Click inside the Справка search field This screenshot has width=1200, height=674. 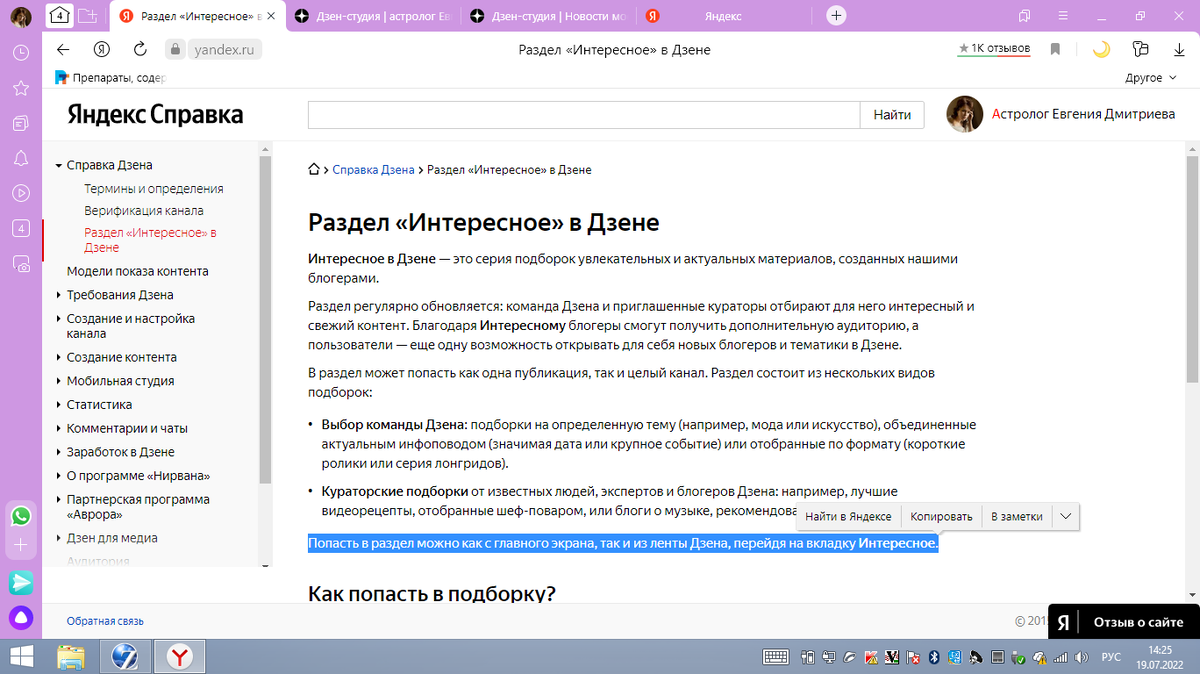coord(580,114)
